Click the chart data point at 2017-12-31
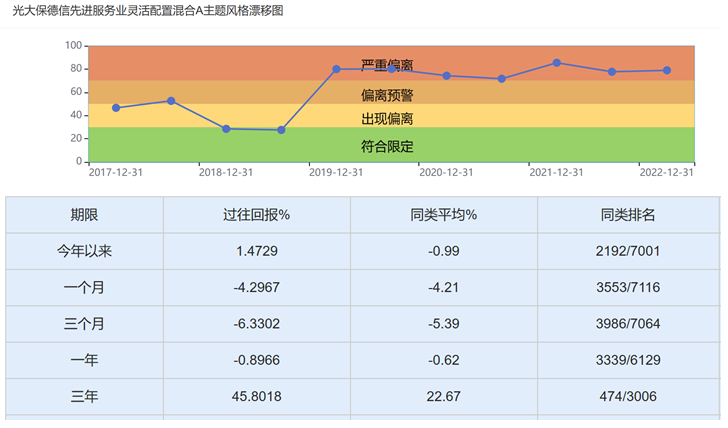Screen dimensions: 728x428 [116, 108]
